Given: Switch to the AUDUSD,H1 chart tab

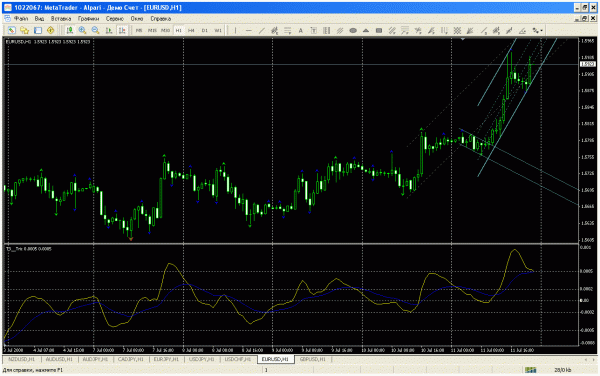Looking at the screenshot, I should point(59,359).
